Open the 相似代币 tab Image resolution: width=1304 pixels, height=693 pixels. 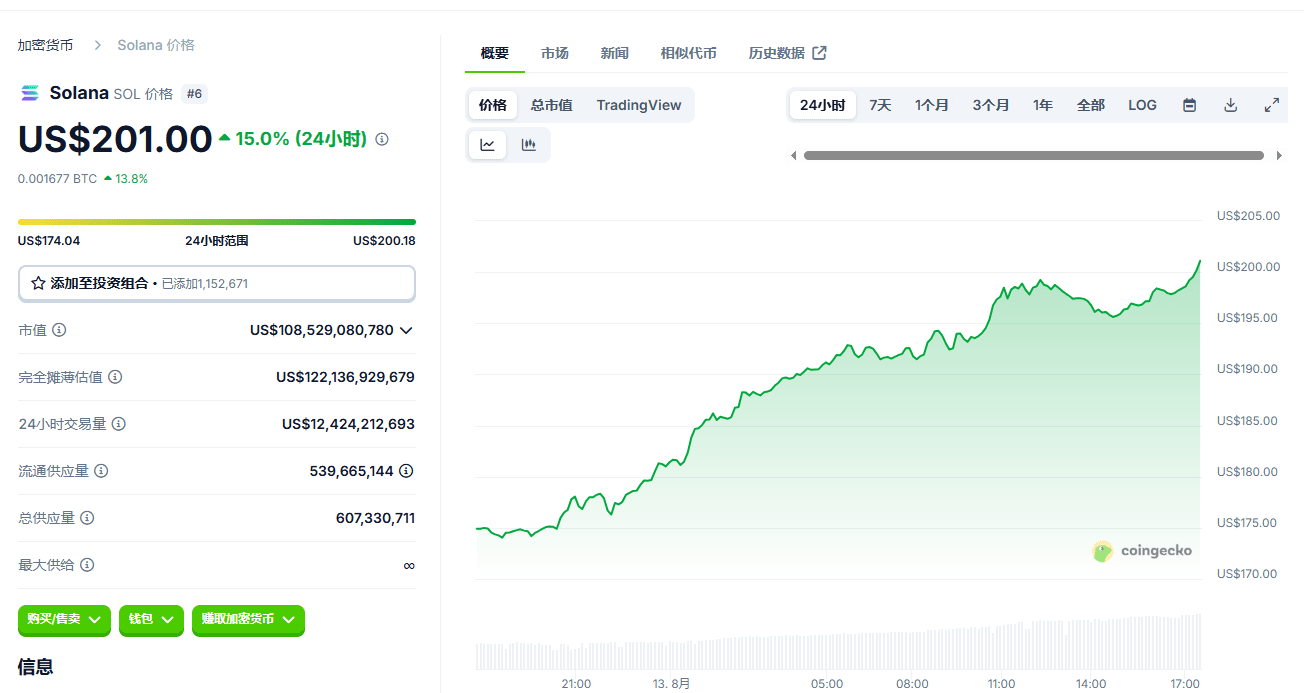pos(689,53)
